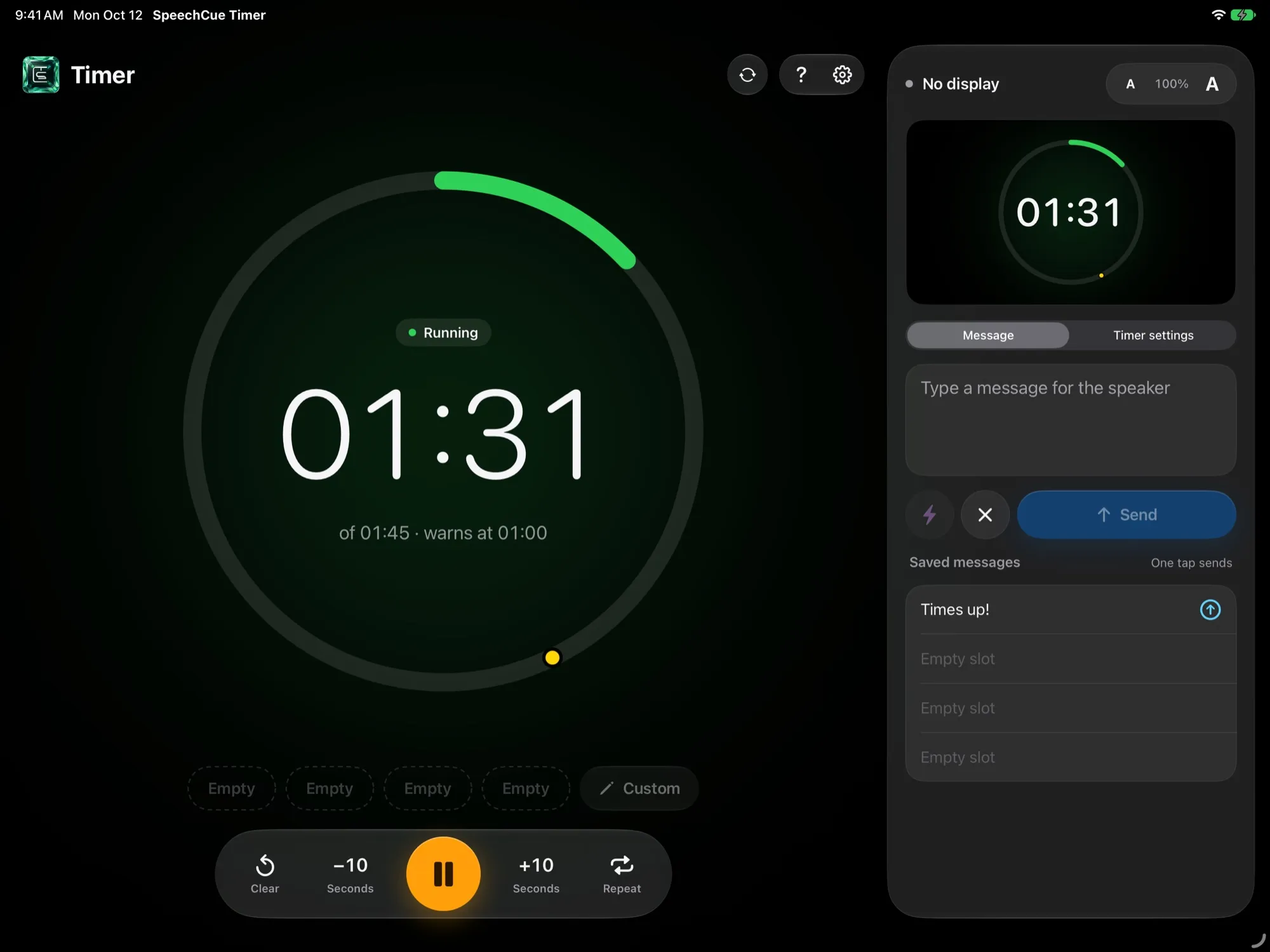This screenshot has height=952, width=1270.
Task: Click the One tap sends label
Action: (x=1191, y=563)
